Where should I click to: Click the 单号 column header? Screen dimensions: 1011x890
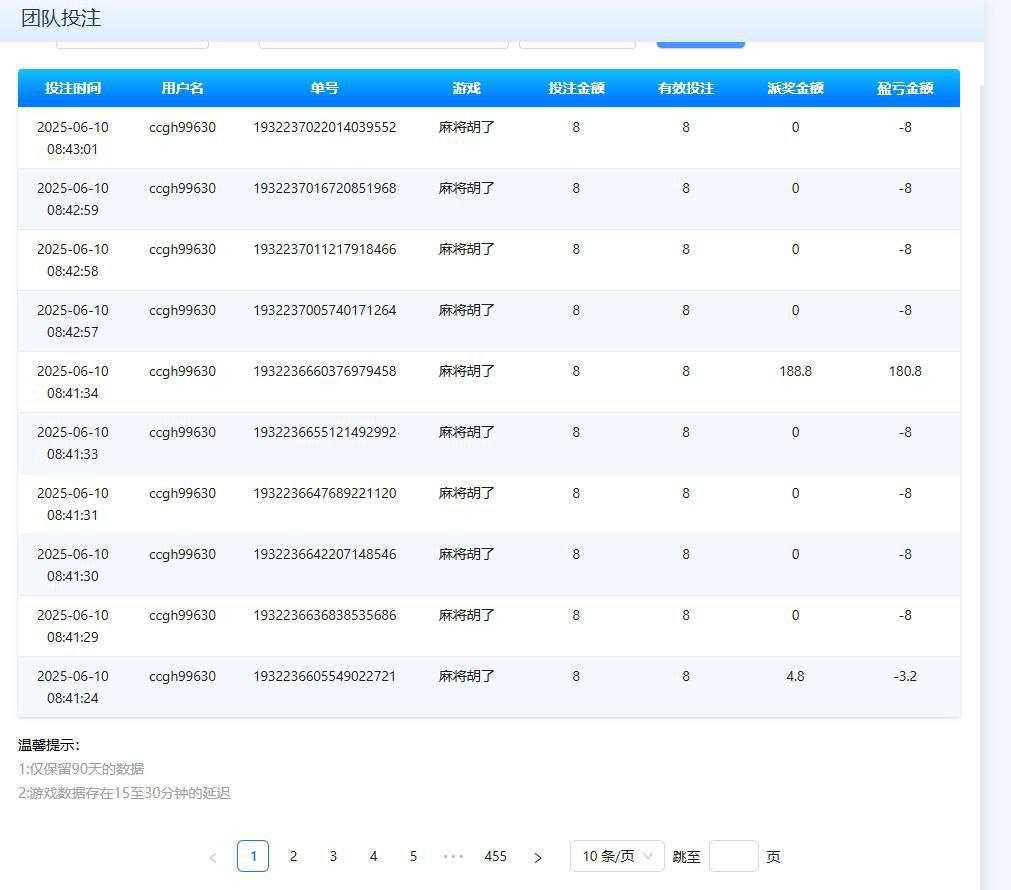324,88
